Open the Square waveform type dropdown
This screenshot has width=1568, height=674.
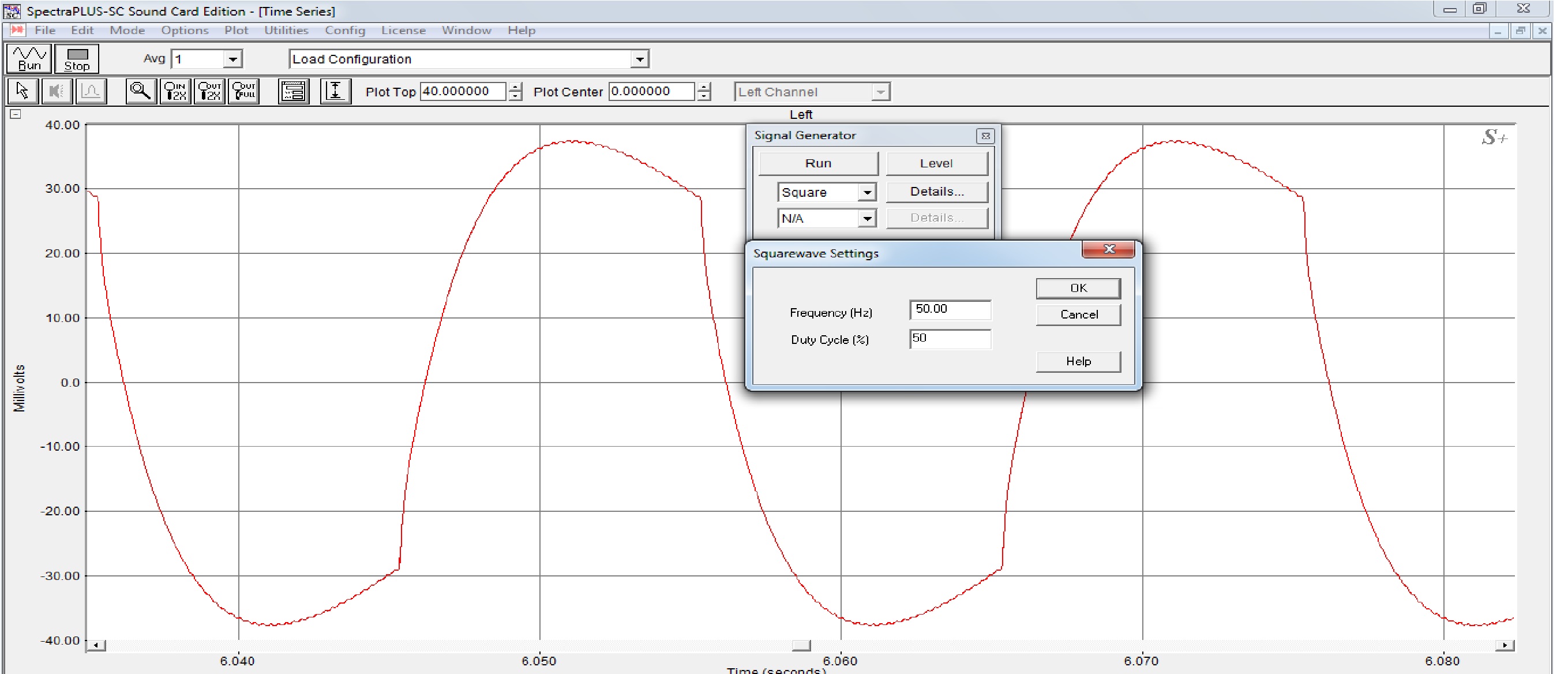click(866, 192)
